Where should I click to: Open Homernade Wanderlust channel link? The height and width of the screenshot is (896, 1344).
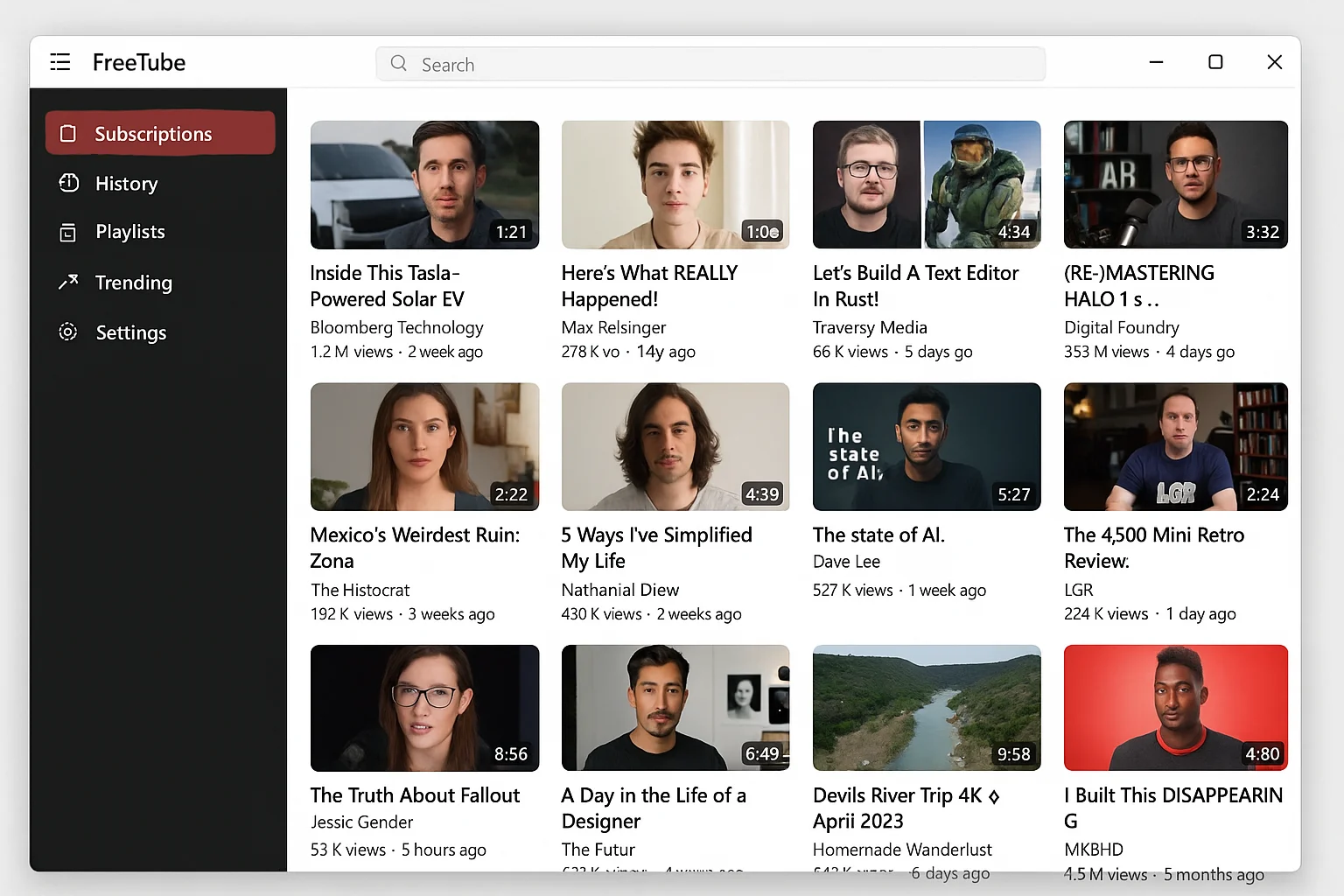(902, 850)
